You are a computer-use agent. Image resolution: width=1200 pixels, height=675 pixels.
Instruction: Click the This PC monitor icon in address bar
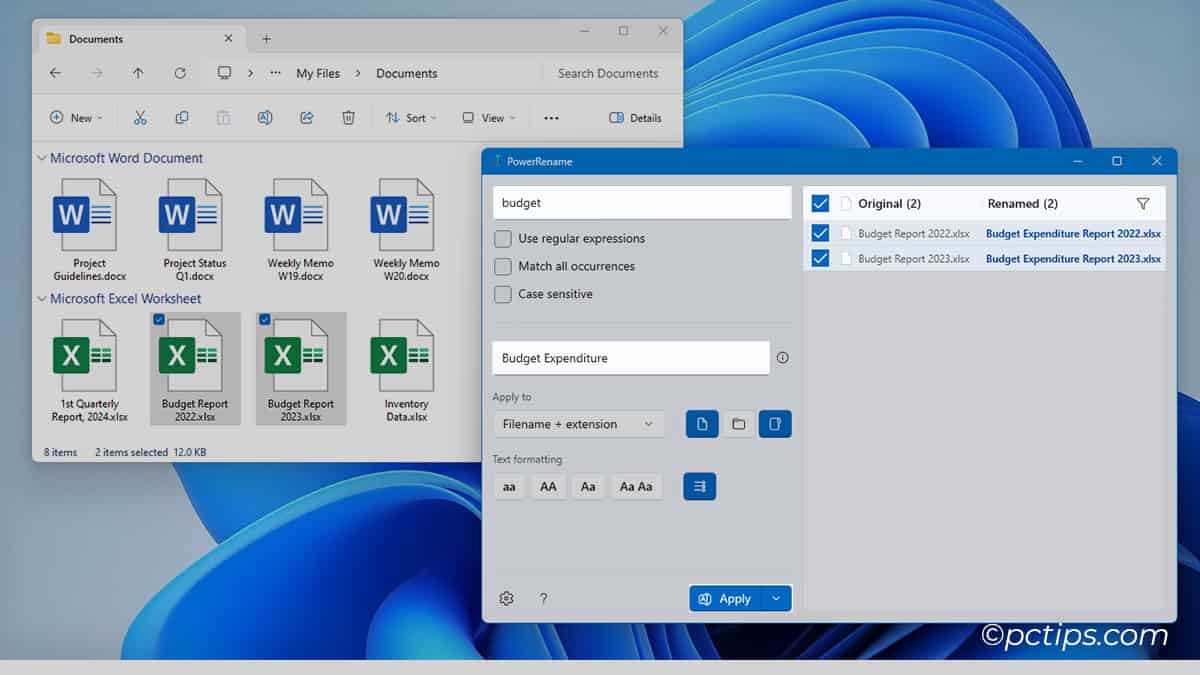[x=225, y=73]
